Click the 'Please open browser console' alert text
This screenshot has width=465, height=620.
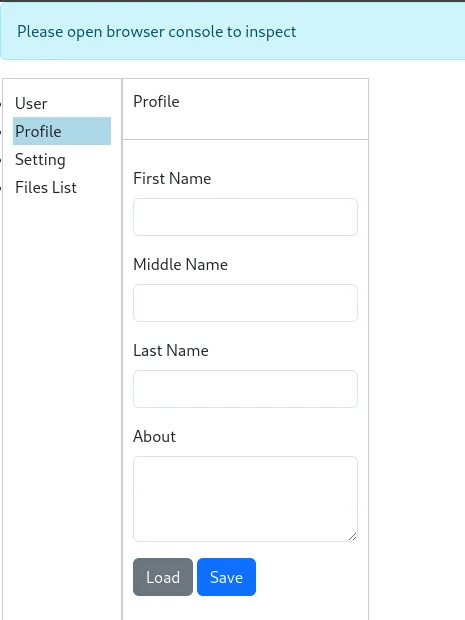click(157, 32)
